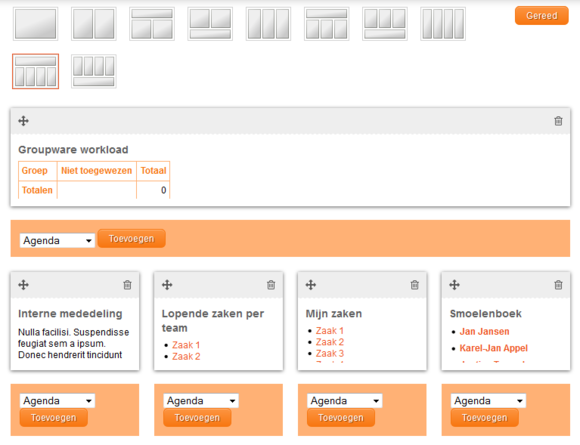Delete the Groupware workload widget via trash icon
580x445 pixels.
tap(558, 121)
